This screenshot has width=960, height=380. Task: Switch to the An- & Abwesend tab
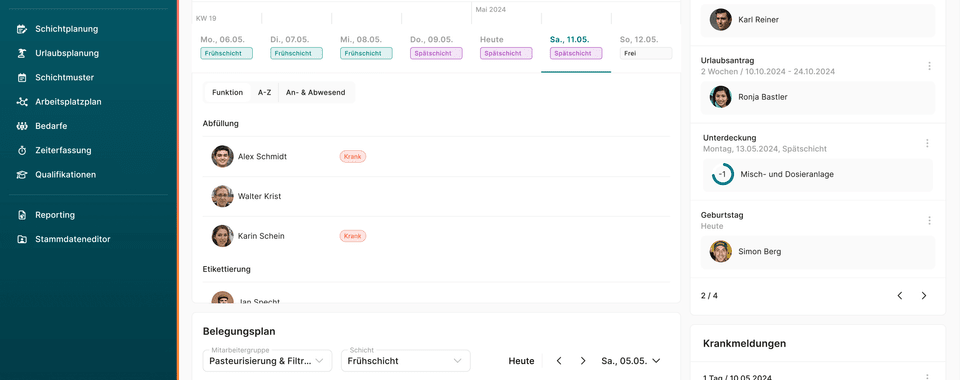(x=315, y=92)
